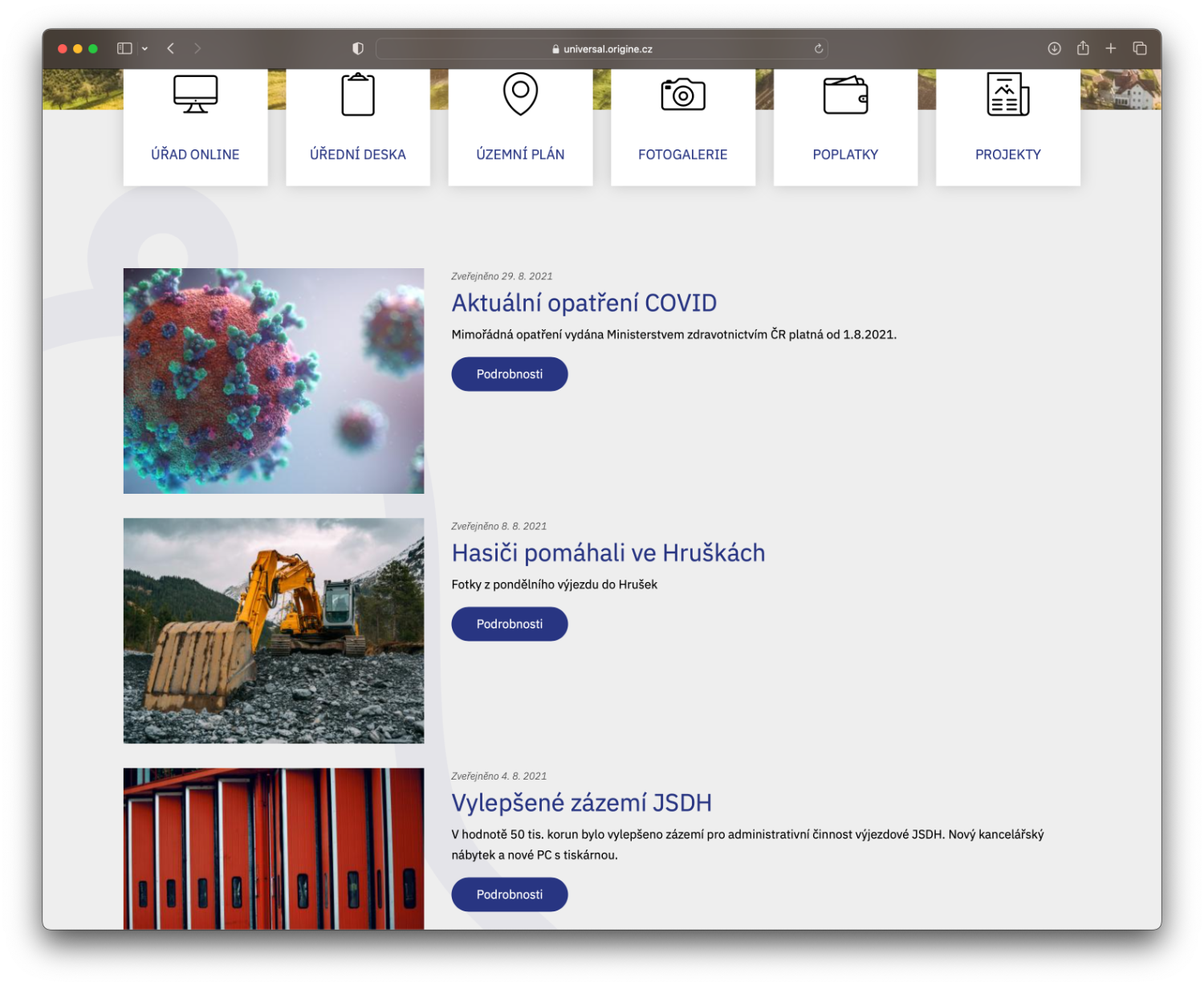Expand the sidebar dropdown chevron
This screenshot has width=1204, height=986.
coord(144,49)
